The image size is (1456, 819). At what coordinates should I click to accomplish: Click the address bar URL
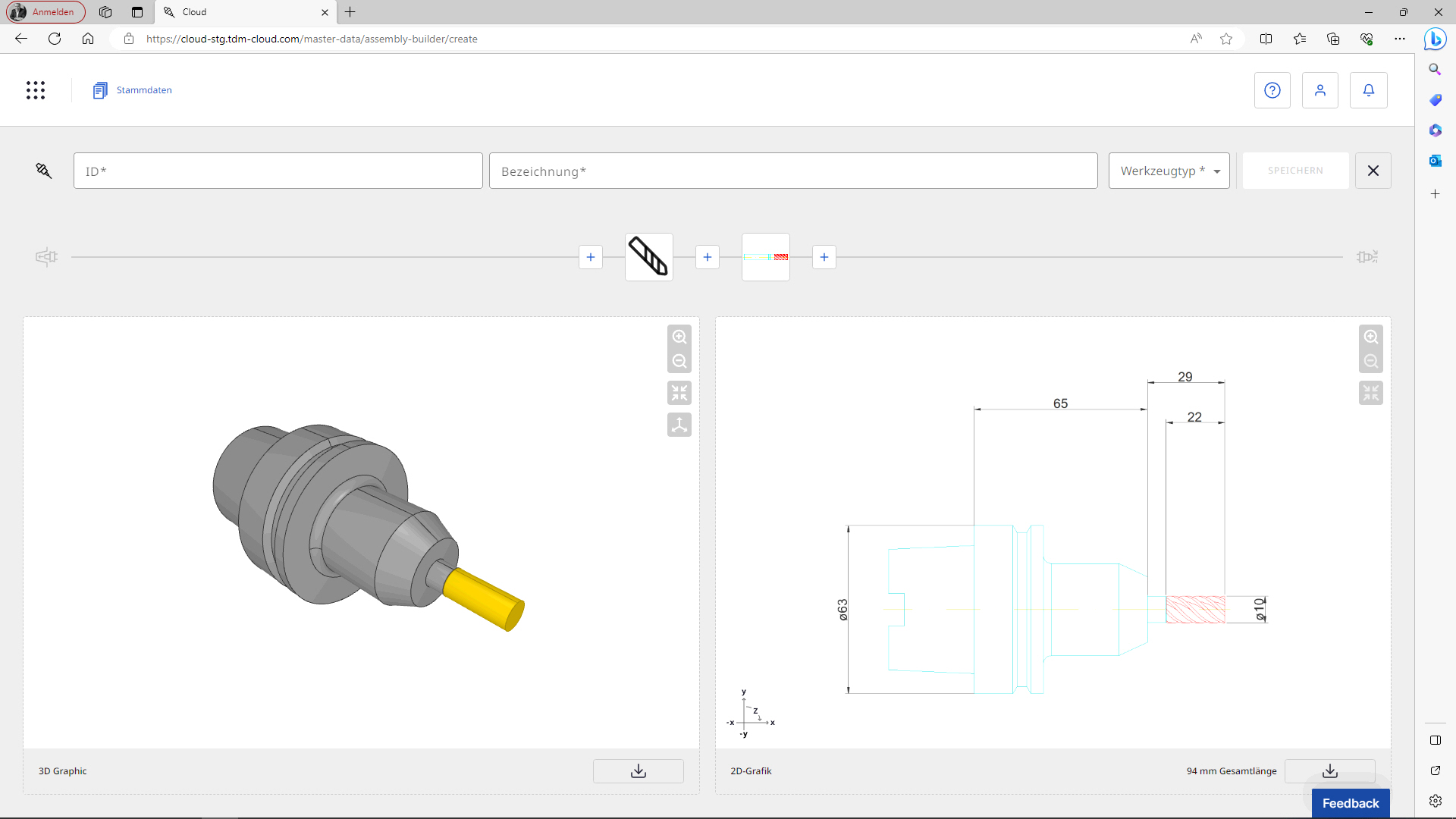click(312, 39)
